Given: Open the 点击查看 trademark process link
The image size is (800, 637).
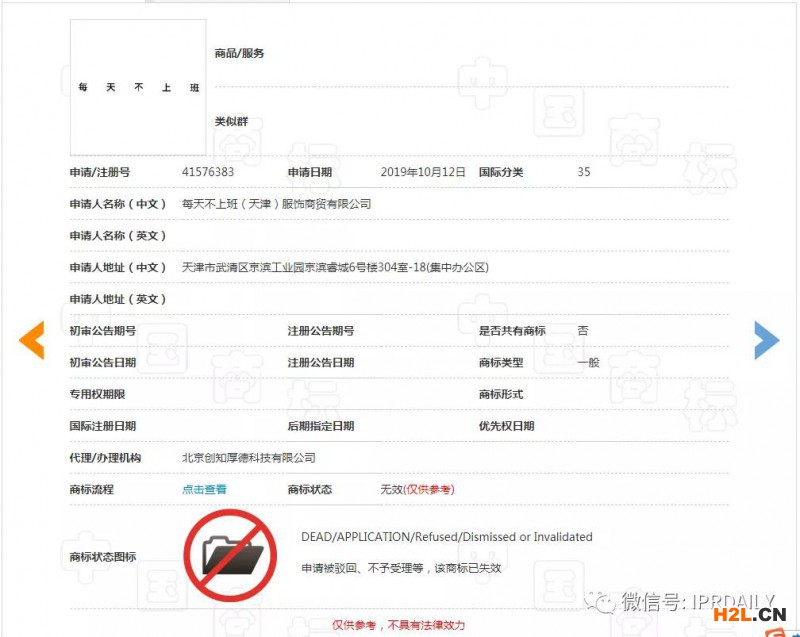Looking at the screenshot, I should click(204, 490).
